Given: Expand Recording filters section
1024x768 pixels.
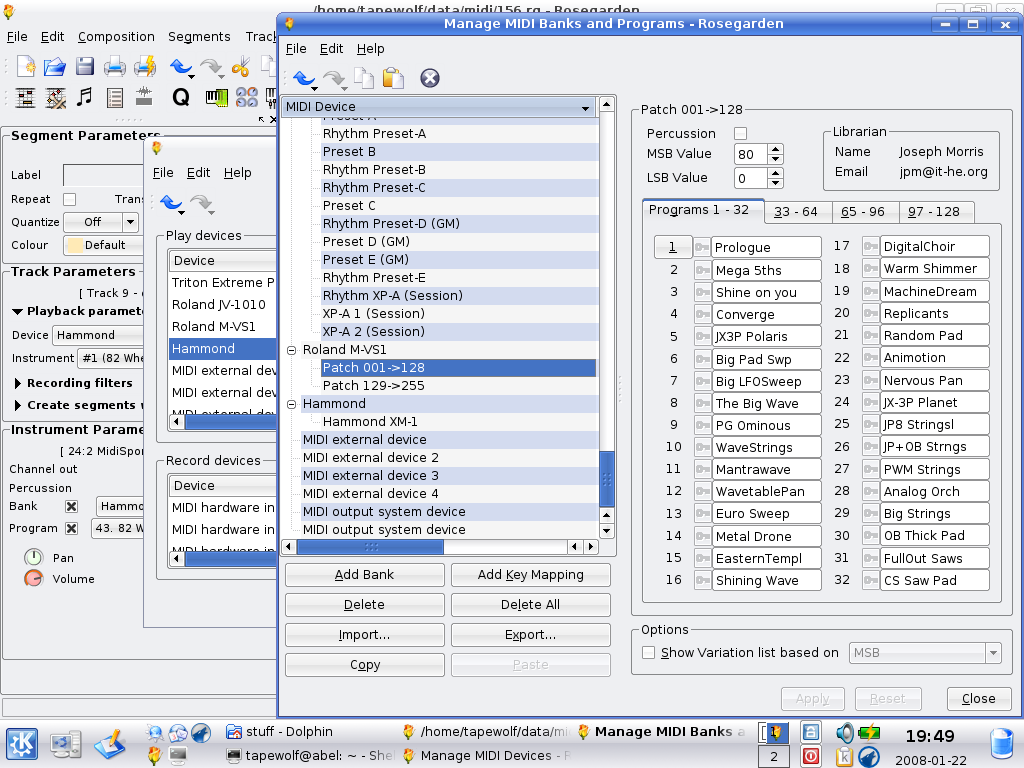Looking at the screenshot, I should [x=18, y=383].
